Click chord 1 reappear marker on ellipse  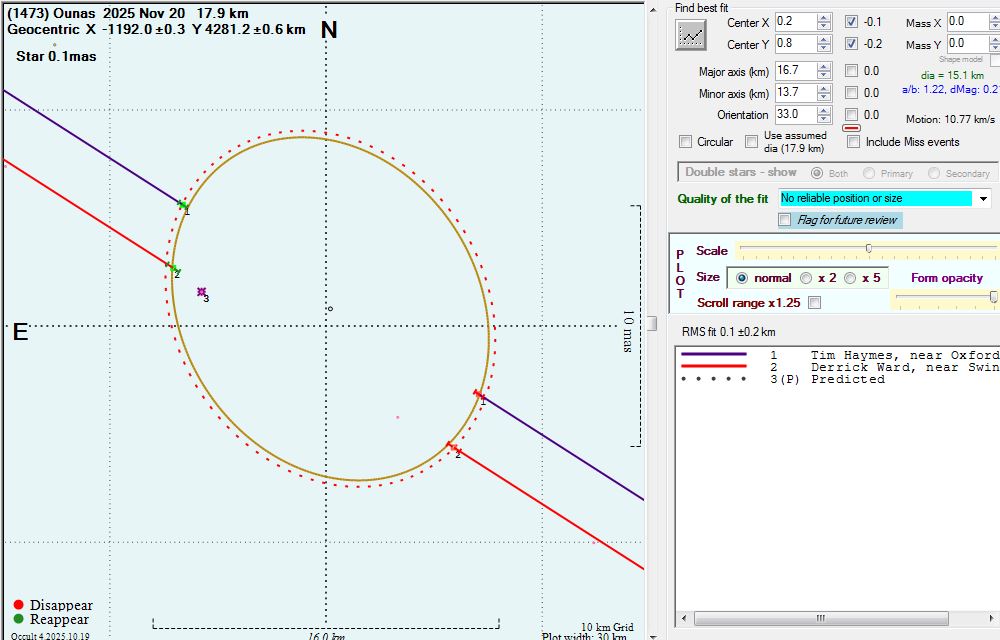click(x=182, y=205)
